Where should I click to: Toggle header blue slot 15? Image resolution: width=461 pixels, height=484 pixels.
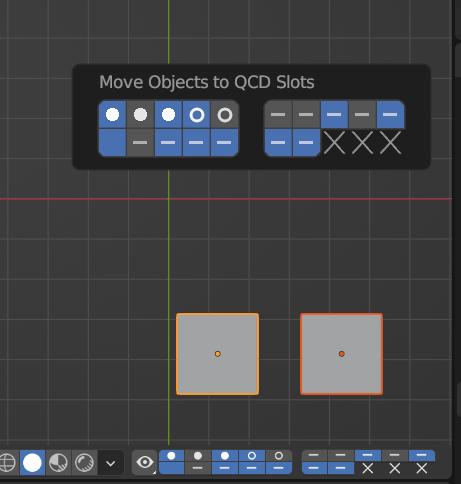[279, 468]
